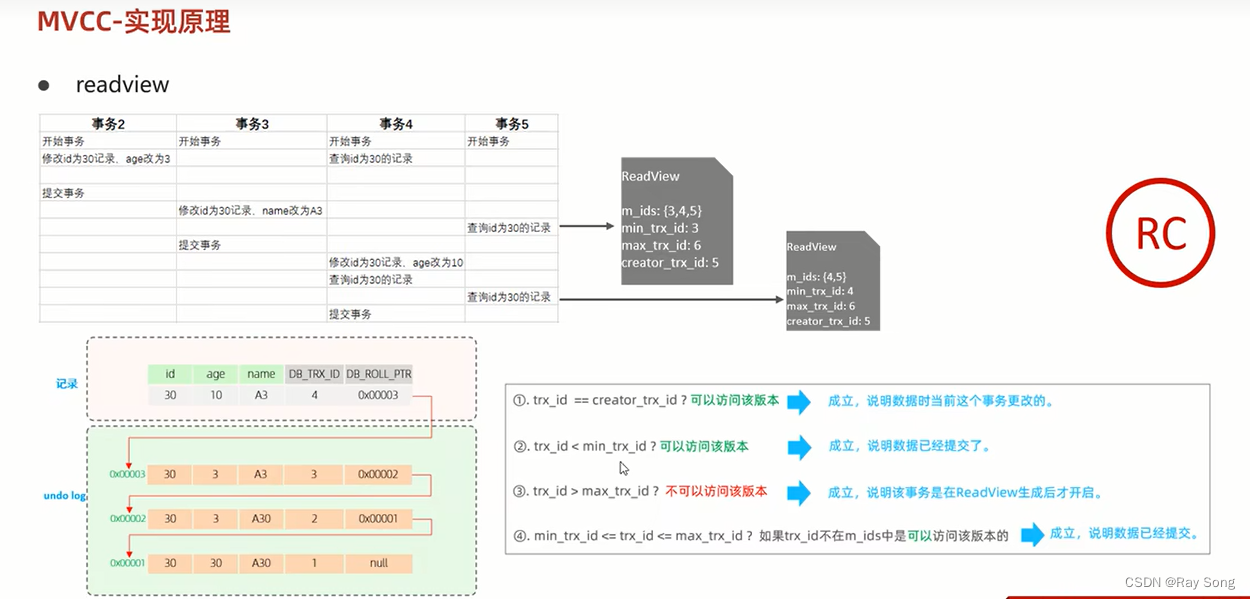Click "开始事务" in the 事务5 column
Image resolution: width=1250 pixels, height=599 pixels.
coord(488,142)
